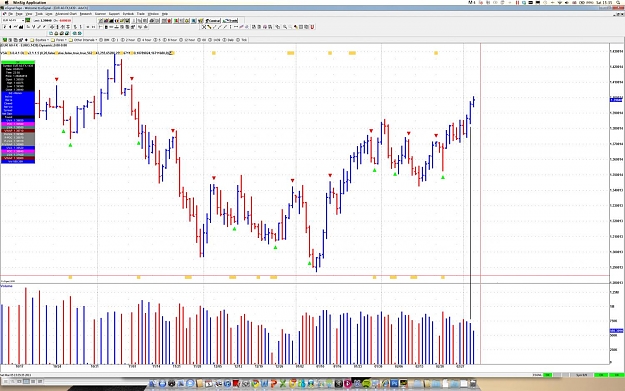Viewport: 625px width, 391px height.
Task: Click the Volume study label
Action: 6,286
